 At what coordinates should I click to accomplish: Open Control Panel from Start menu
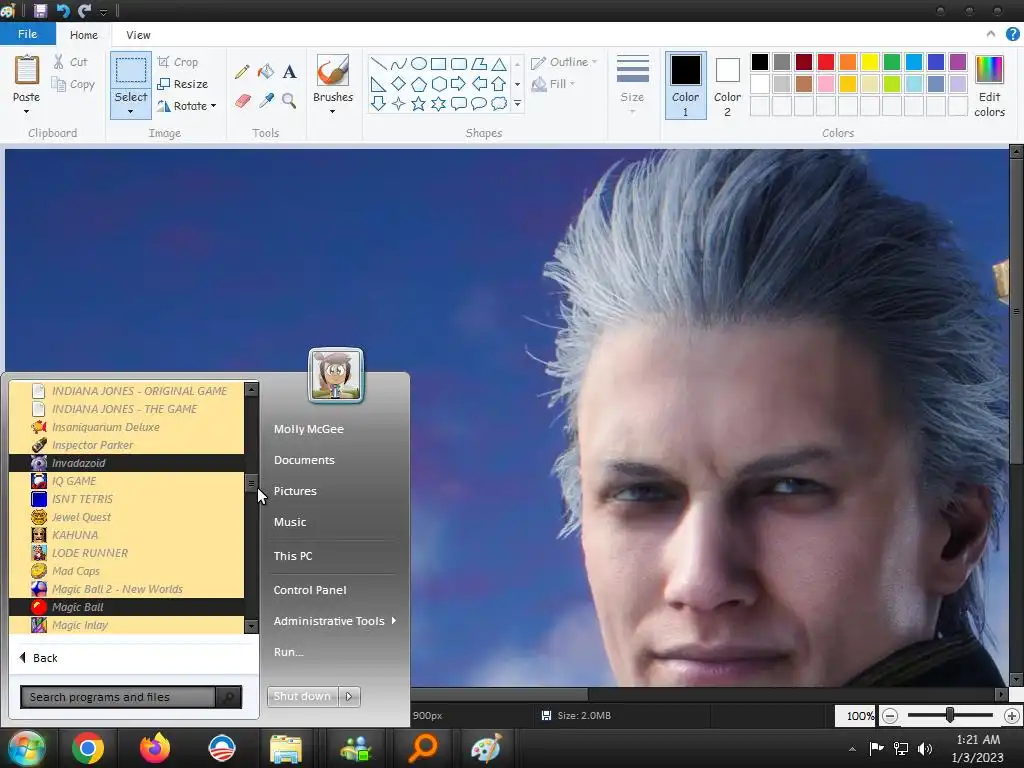click(310, 590)
